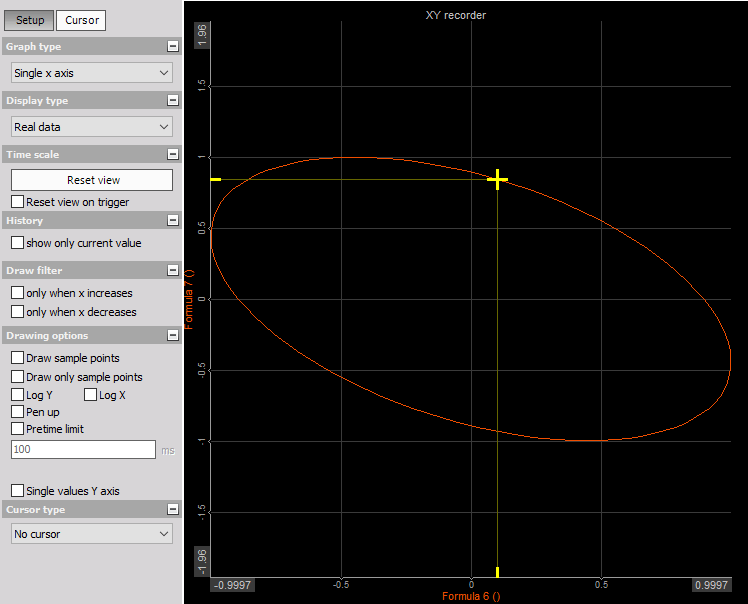Click the XY recorder title
Screen dimensions: 748x604
(x=456, y=15)
